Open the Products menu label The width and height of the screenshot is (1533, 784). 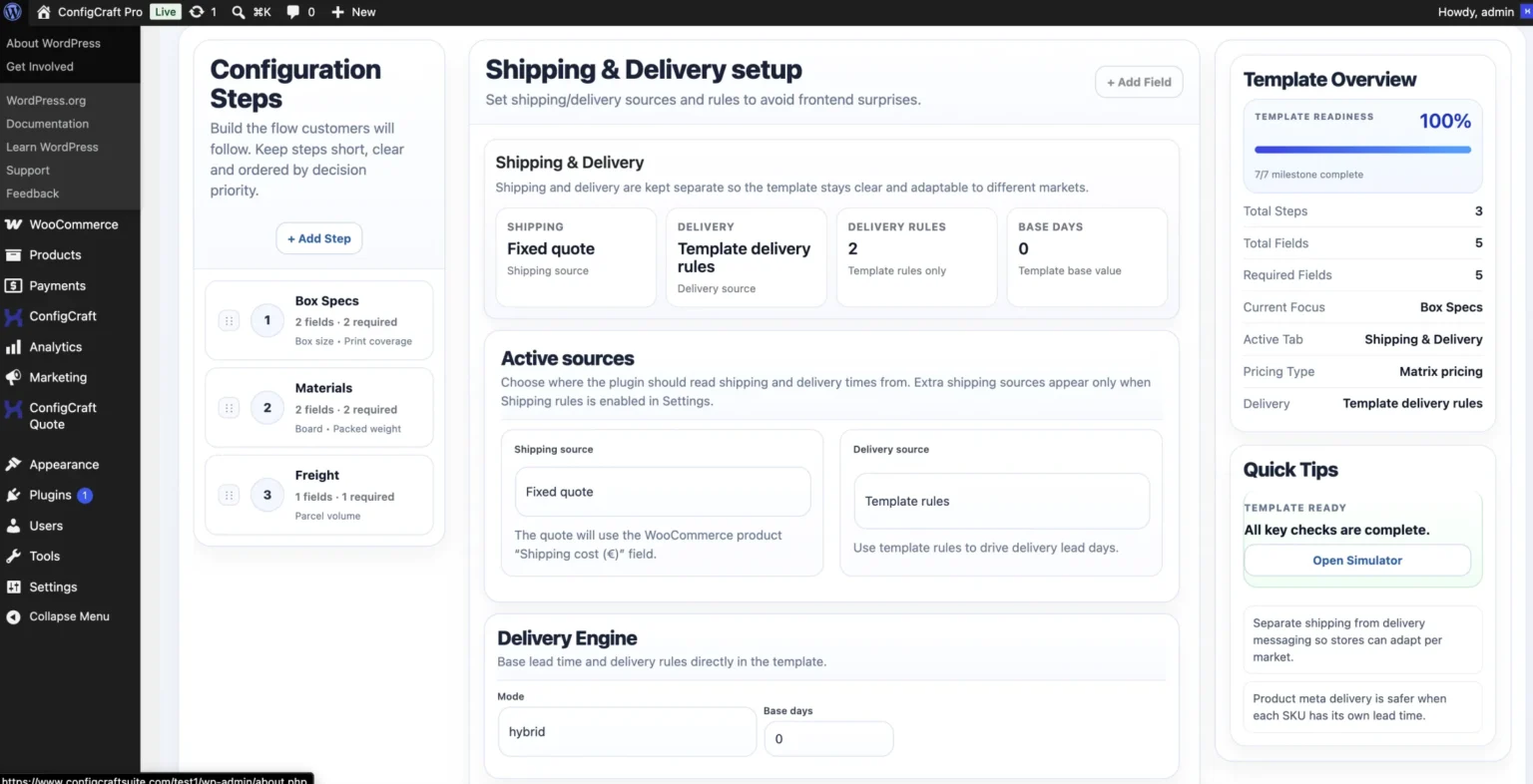[x=55, y=255]
